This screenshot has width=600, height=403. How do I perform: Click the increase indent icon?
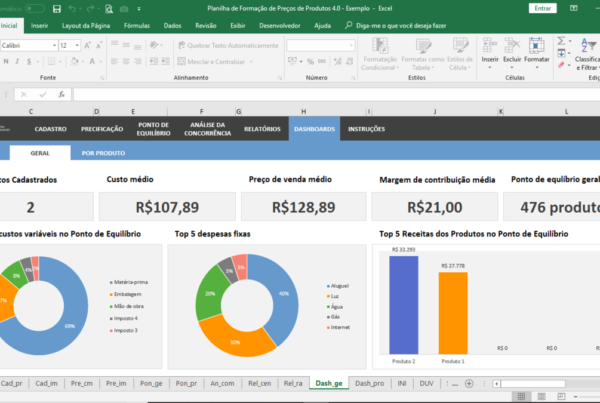click(165, 61)
